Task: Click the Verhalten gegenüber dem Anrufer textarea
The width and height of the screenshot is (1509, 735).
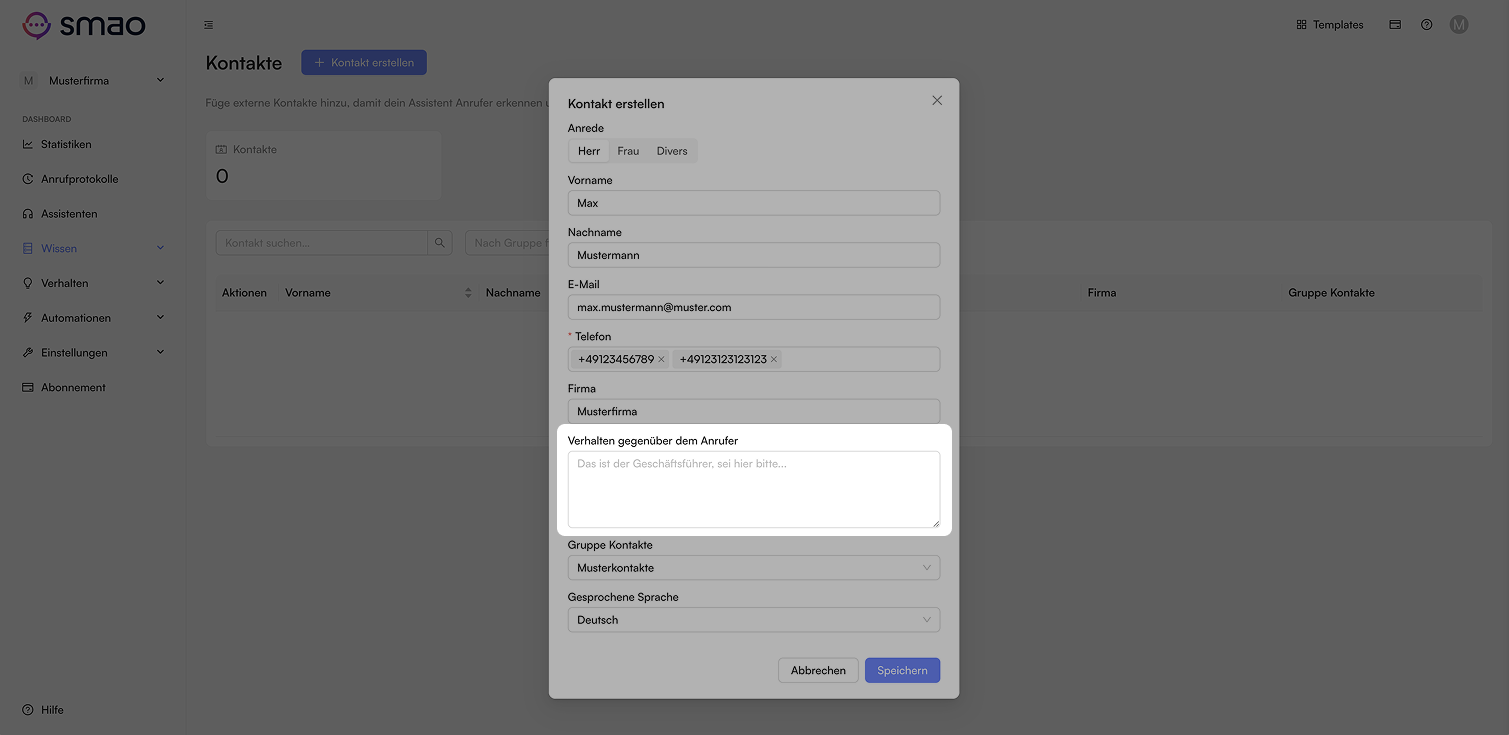Action: point(754,489)
